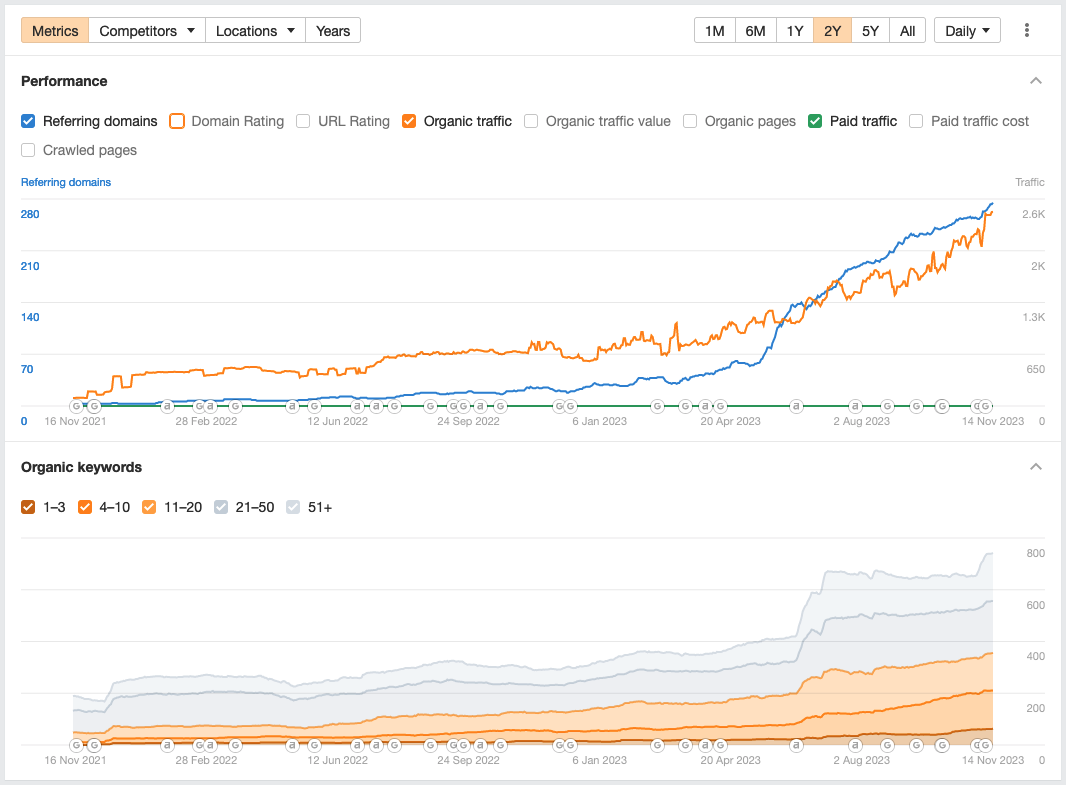Open the Competitors dropdown
Screen dimensions: 1066x785
147,31
